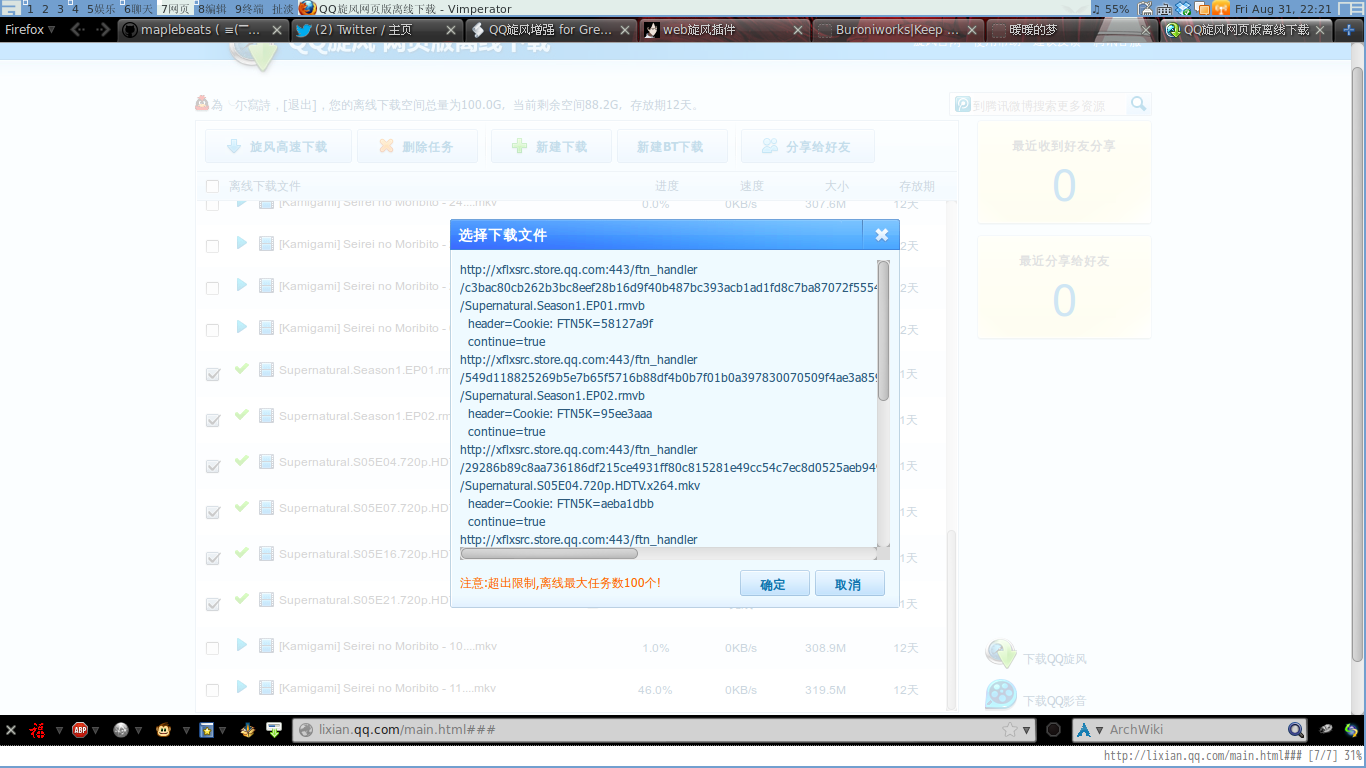Viewport: 1366px width, 768px height.
Task: Uncheck the Supernatural.S05E07.720p row checkbox
Action: coord(212,512)
